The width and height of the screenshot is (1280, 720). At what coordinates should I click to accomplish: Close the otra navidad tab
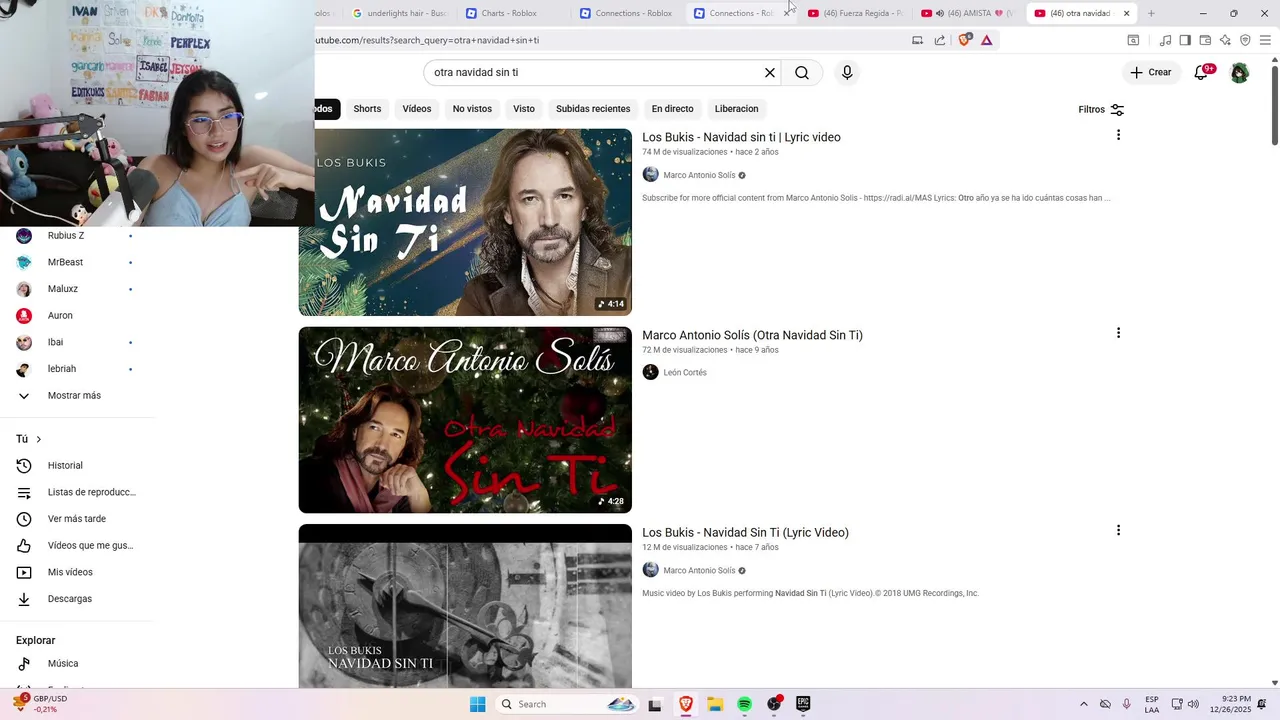(1127, 13)
